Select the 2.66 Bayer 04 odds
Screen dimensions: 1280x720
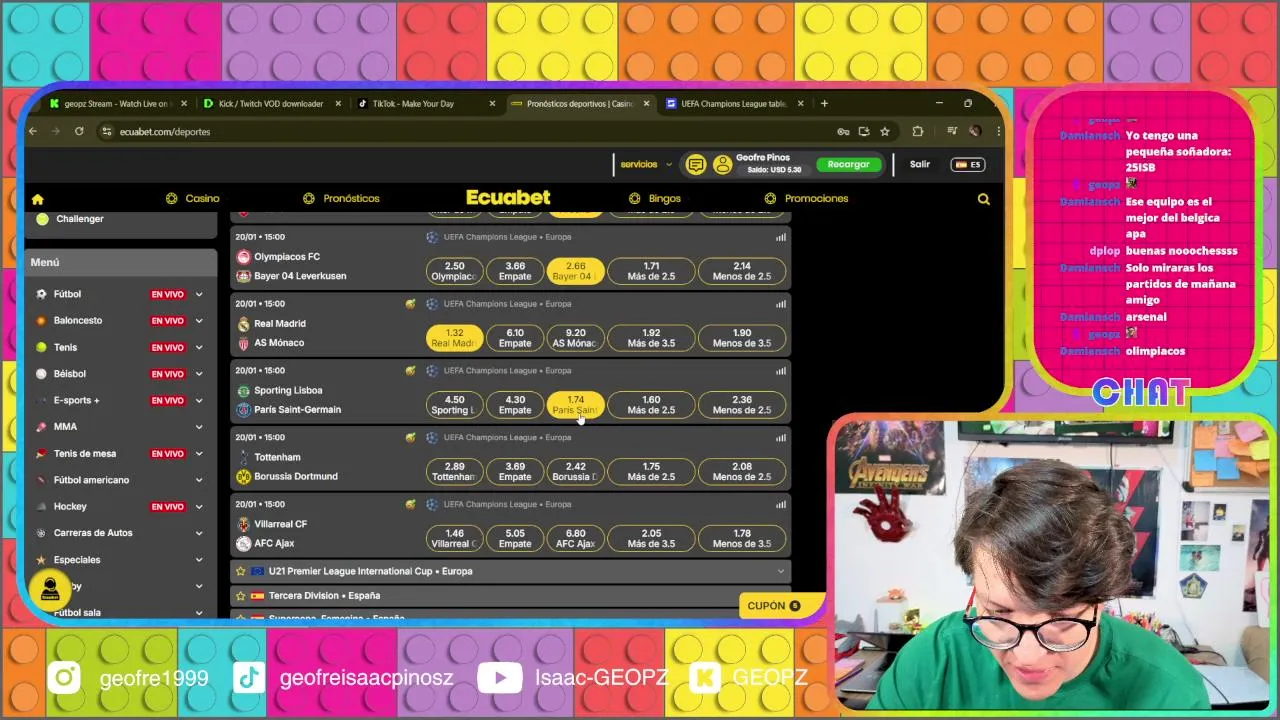pos(576,271)
